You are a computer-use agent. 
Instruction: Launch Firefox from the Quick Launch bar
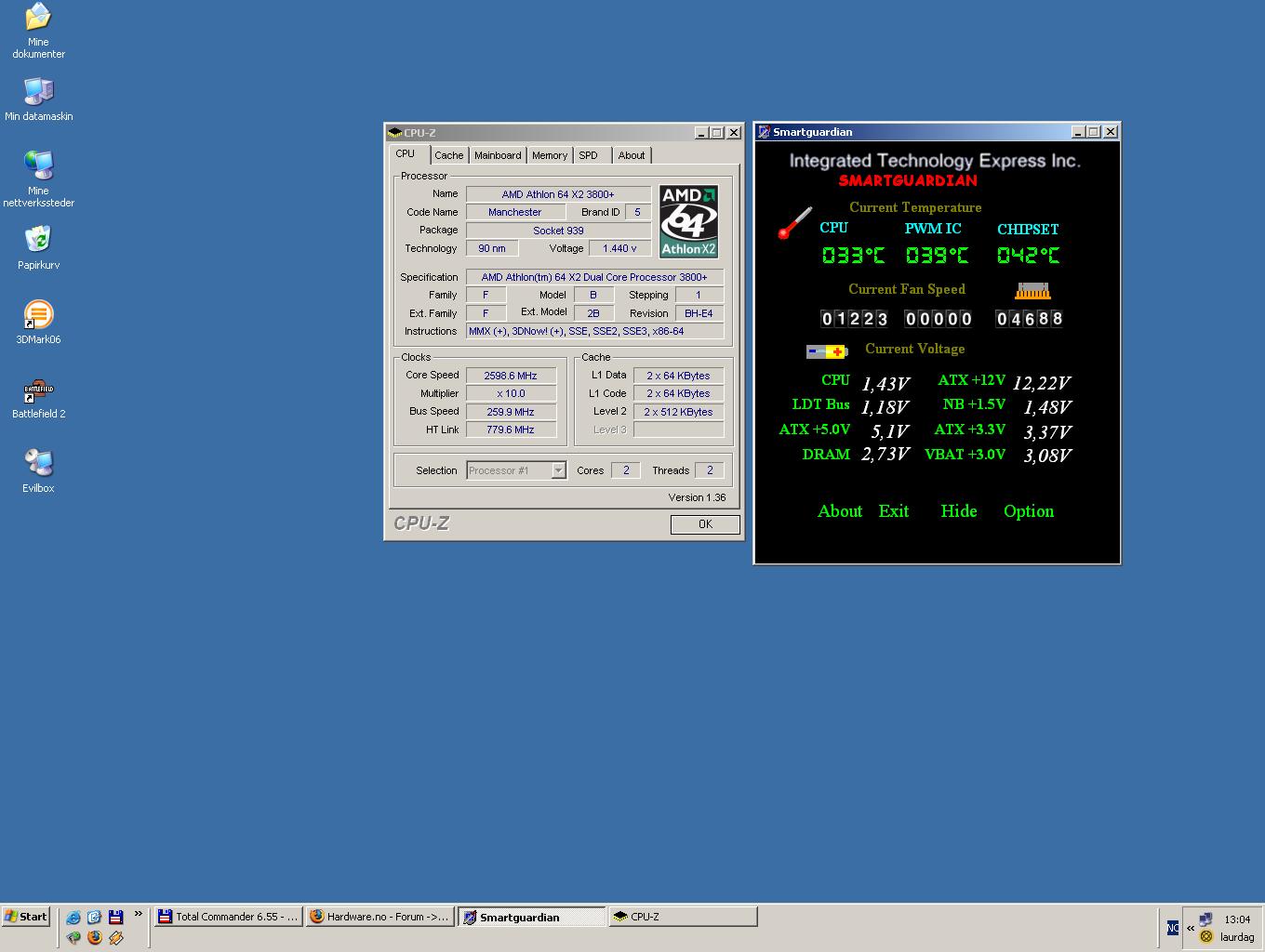pyautogui.click(x=94, y=937)
